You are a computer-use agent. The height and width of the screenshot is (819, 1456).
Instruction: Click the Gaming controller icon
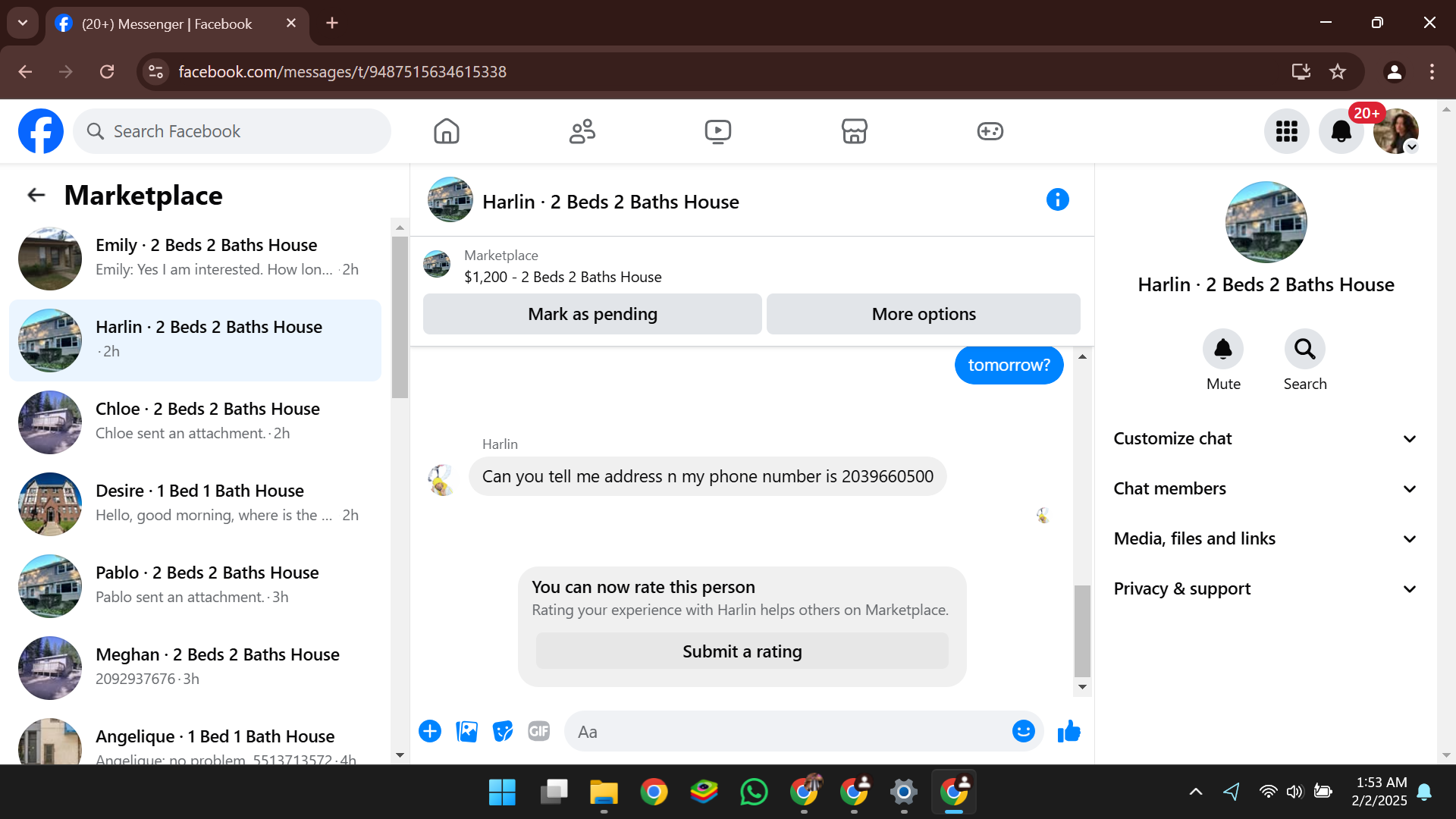[x=990, y=131]
